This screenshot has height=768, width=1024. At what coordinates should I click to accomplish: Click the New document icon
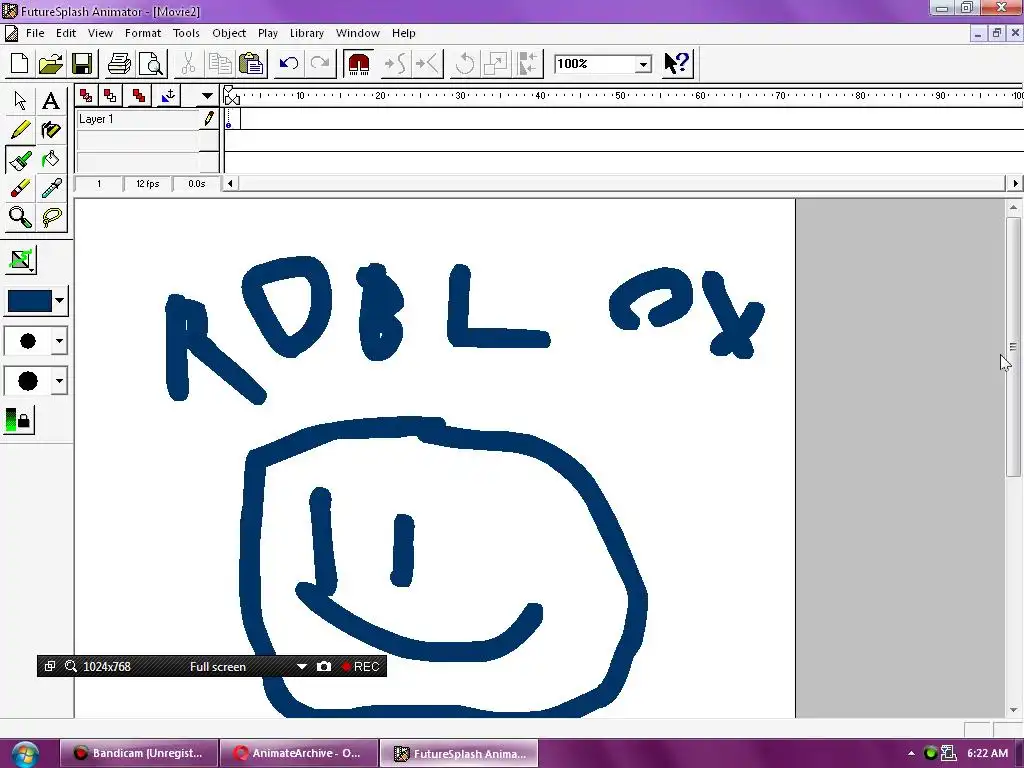[x=20, y=63]
